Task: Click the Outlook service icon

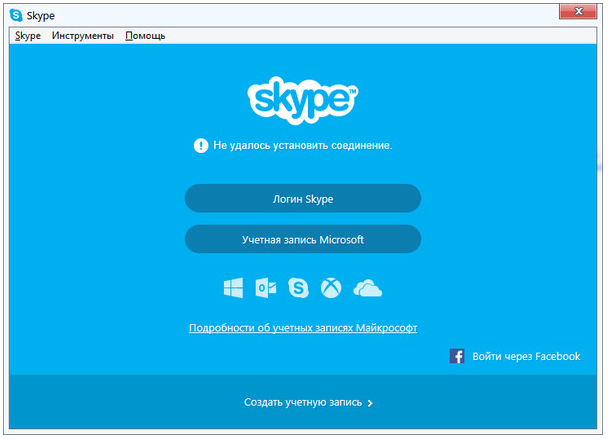Action: [x=266, y=288]
